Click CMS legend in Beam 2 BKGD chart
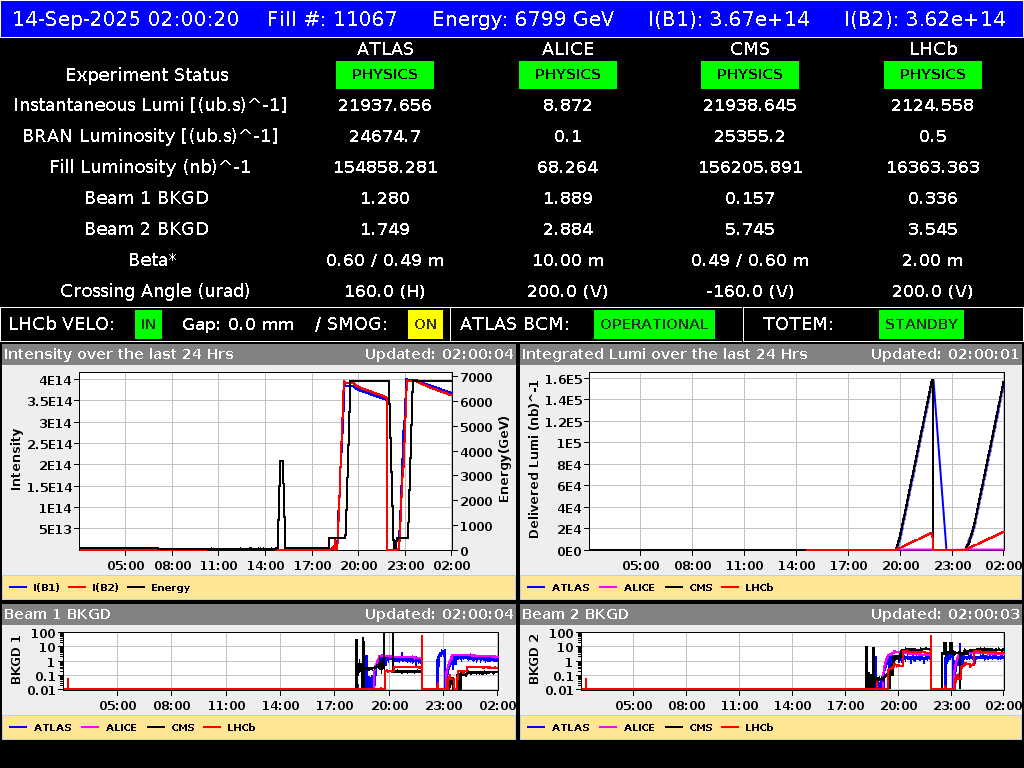This screenshot has width=1024, height=768. (x=689, y=727)
